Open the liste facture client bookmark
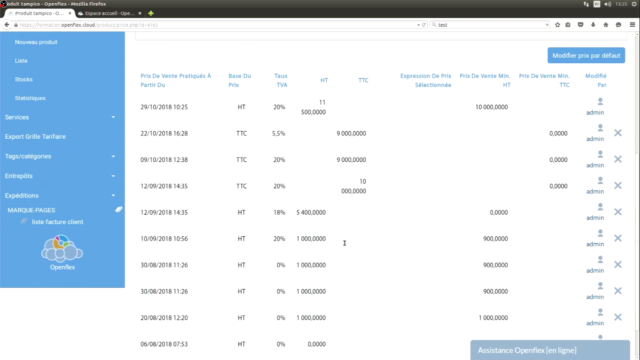Viewport: 640px width, 360px height. (x=58, y=222)
